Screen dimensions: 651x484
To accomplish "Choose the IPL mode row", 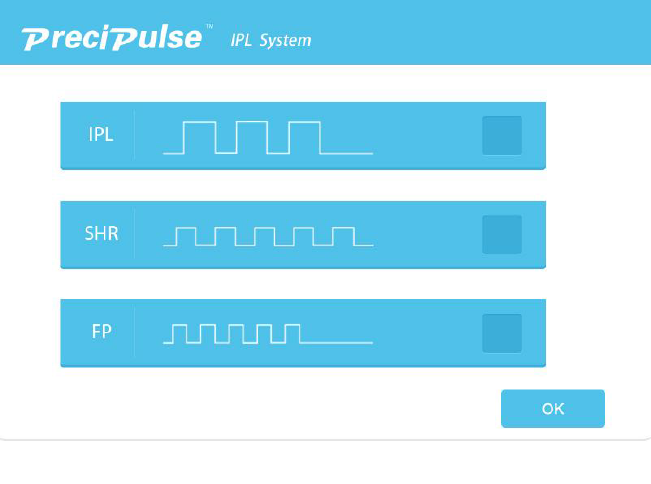I will 303,136.
